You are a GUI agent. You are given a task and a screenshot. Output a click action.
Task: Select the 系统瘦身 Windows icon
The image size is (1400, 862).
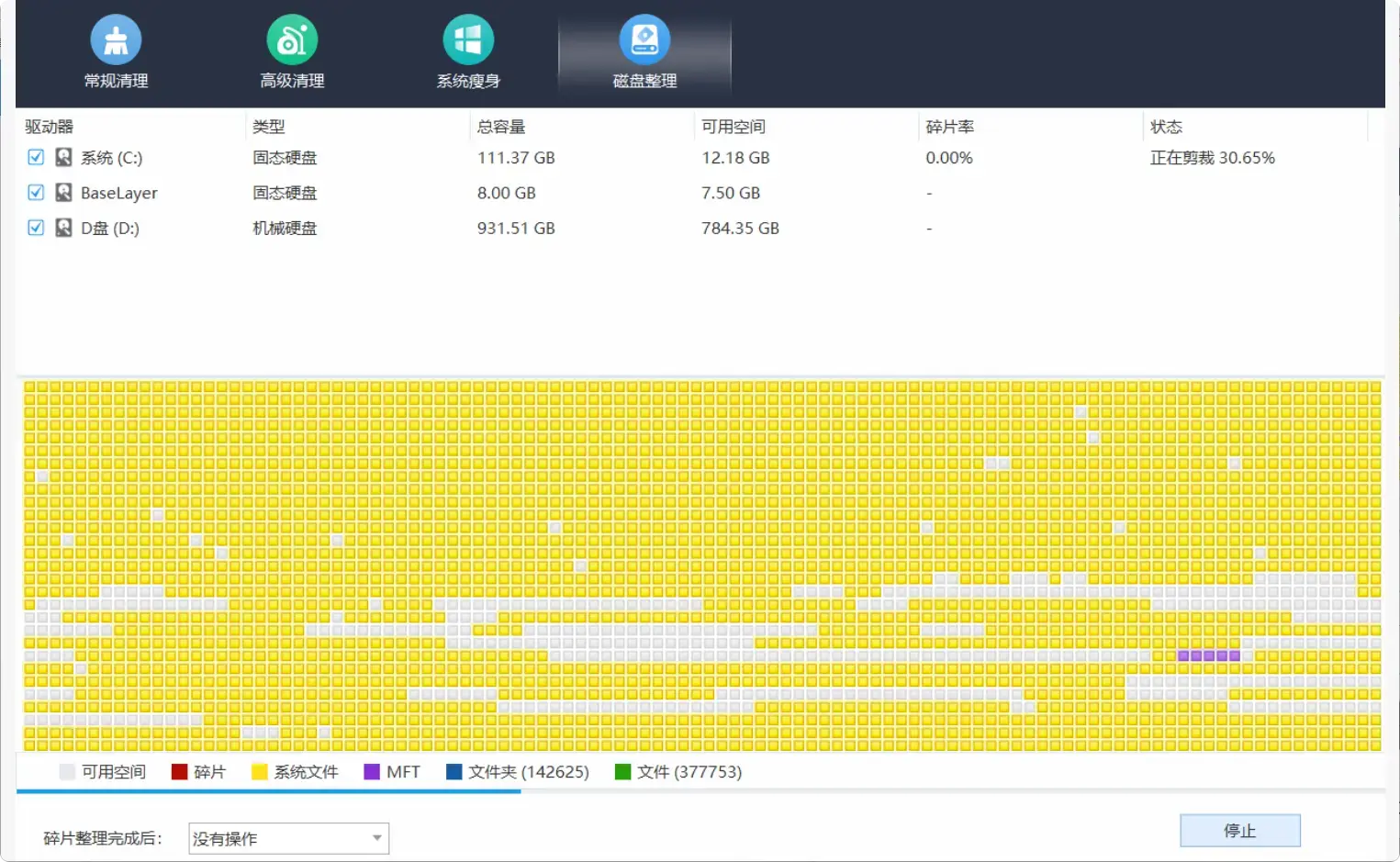[x=468, y=40]
